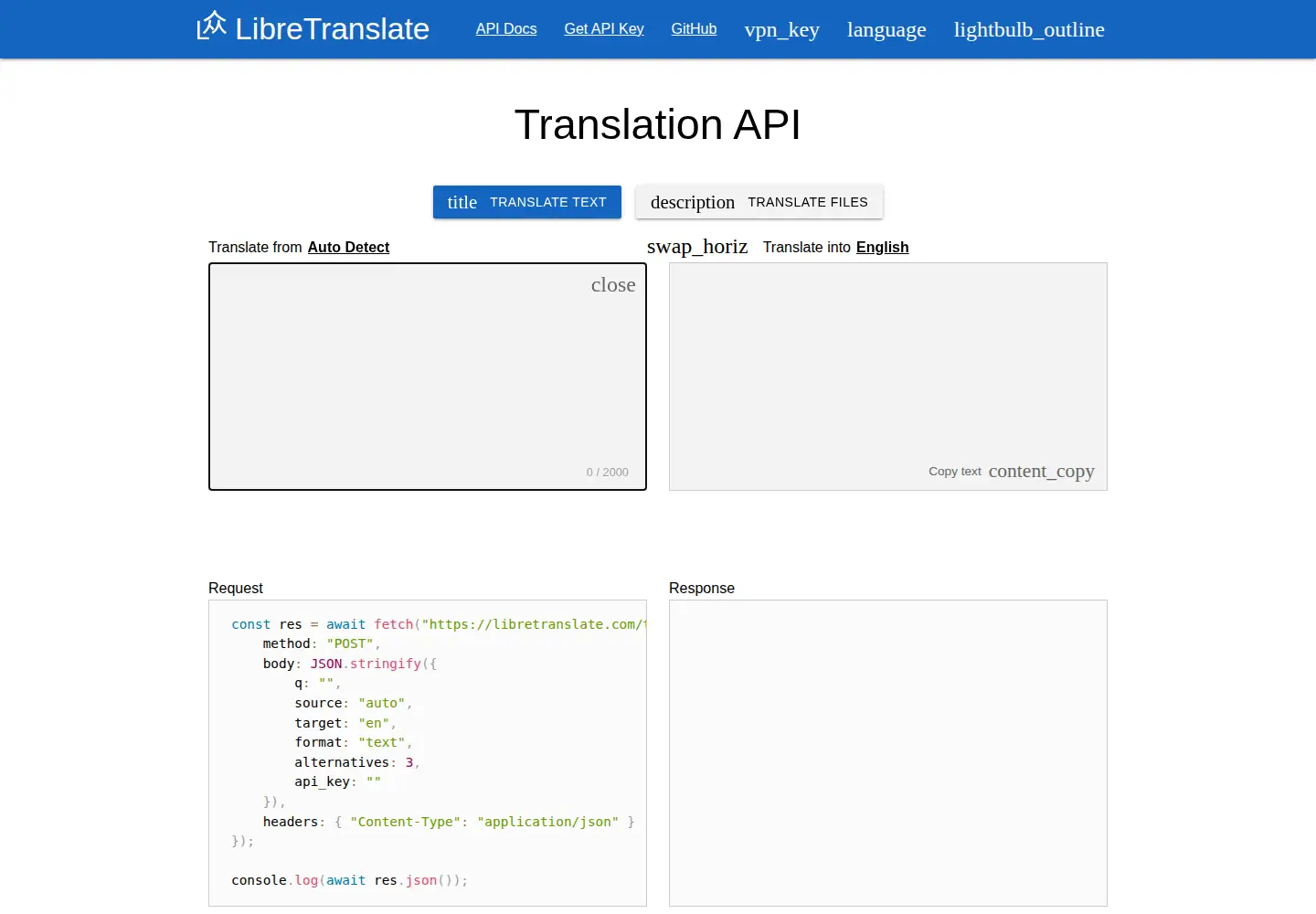Click the "Translation API" heading
The width and height of the screenshot is (1316, 914).
coord(658,124)
